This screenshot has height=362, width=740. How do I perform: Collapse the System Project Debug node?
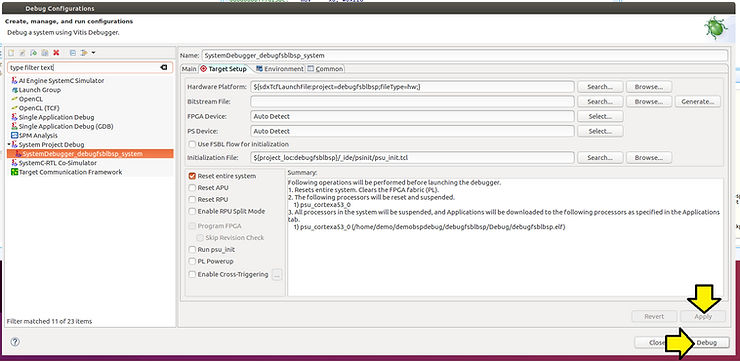[8, 144]
